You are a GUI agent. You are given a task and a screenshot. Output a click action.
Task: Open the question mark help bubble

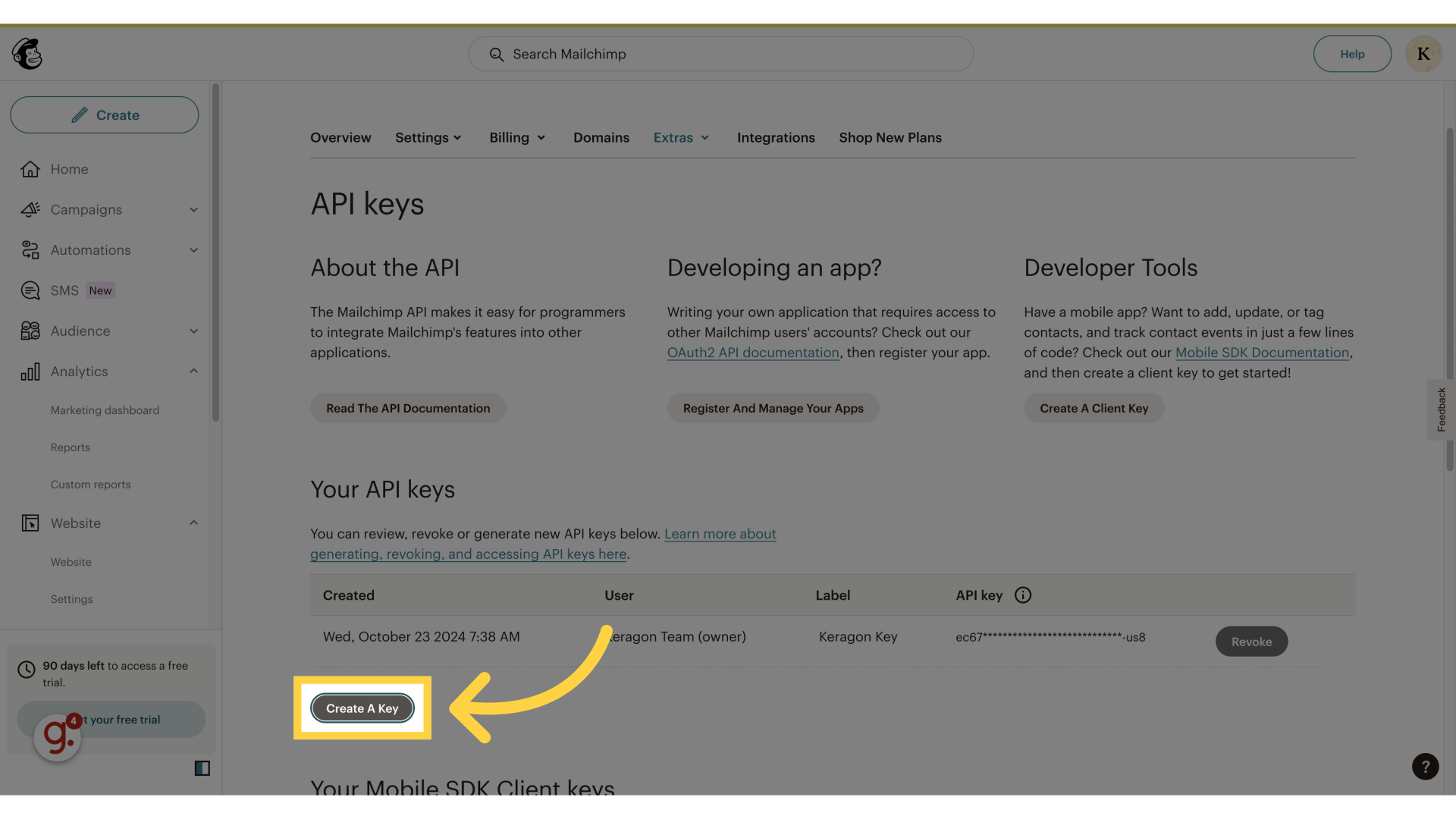click(x=1426, y=767)
